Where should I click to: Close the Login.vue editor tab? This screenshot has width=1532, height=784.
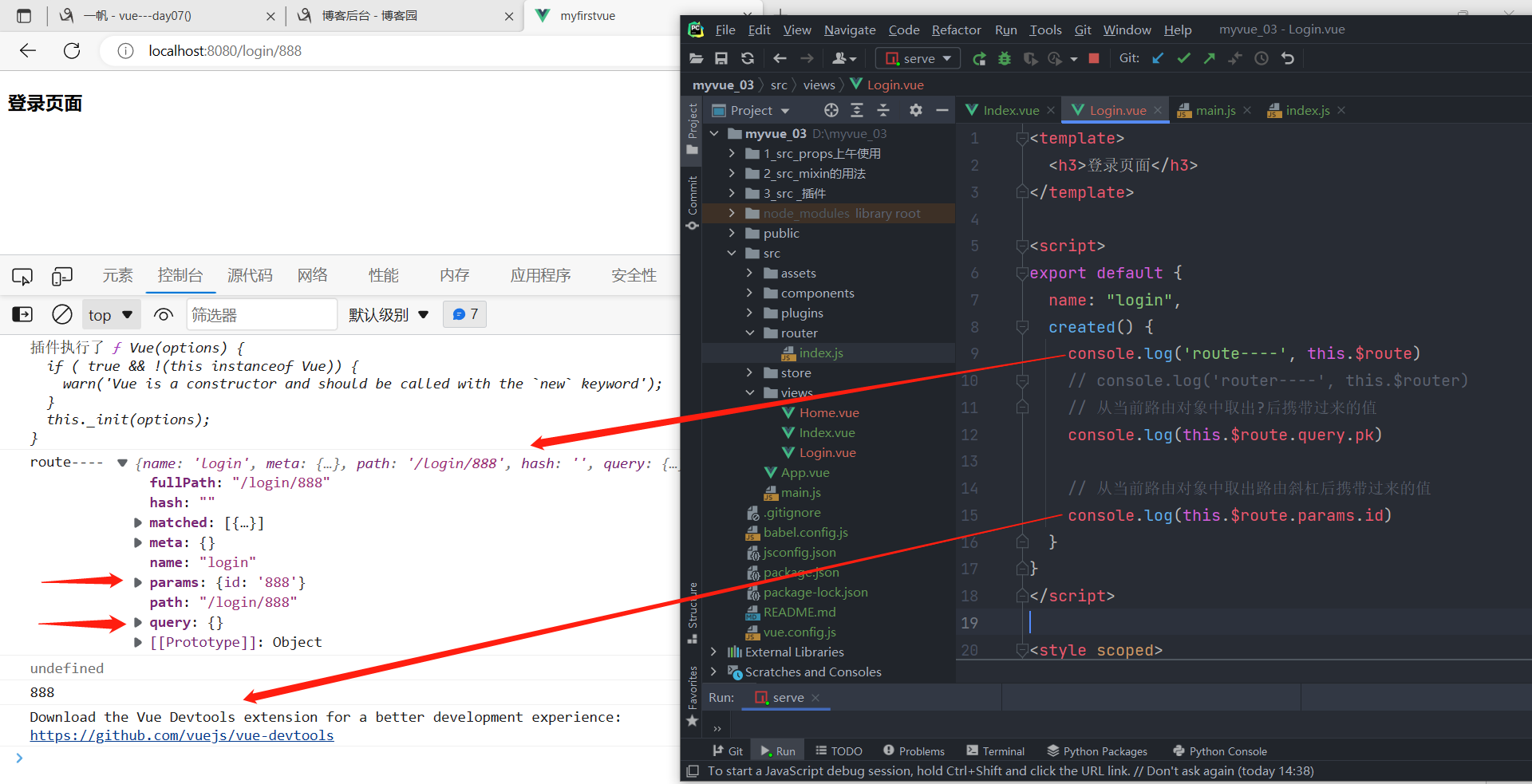pos(1158,110)
